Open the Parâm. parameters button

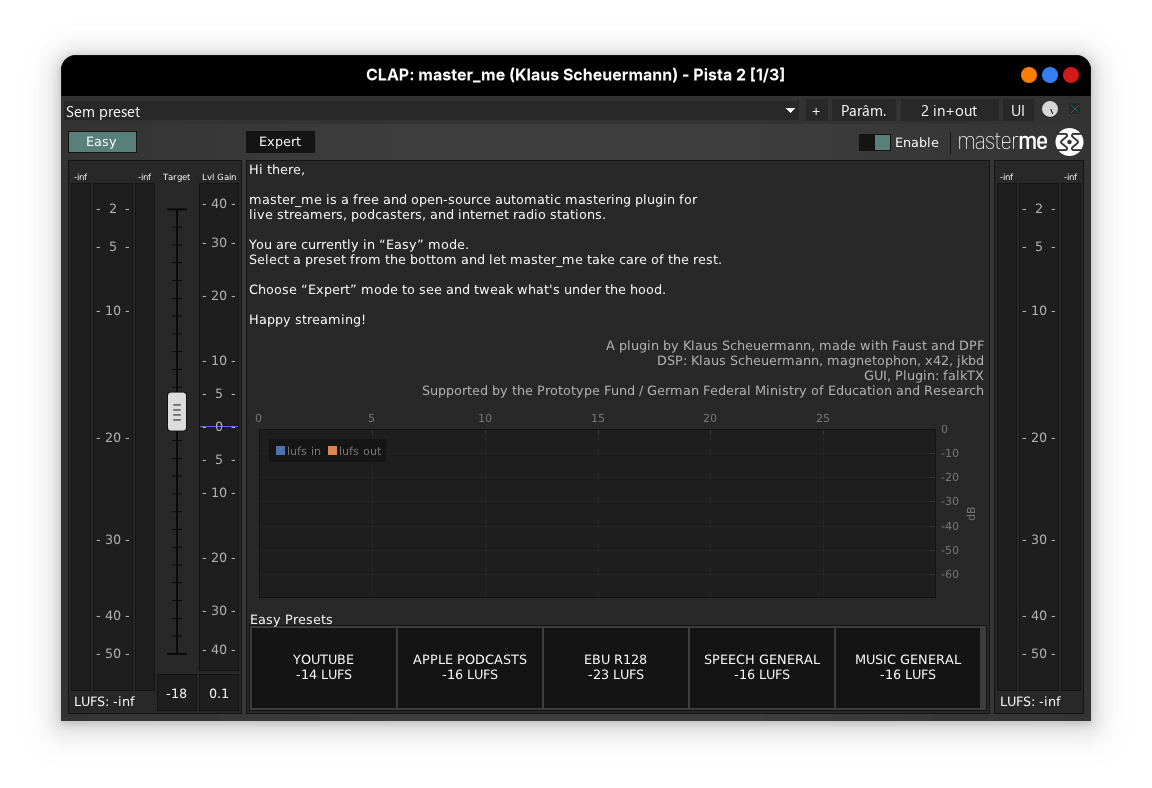(x=863, y=111)
